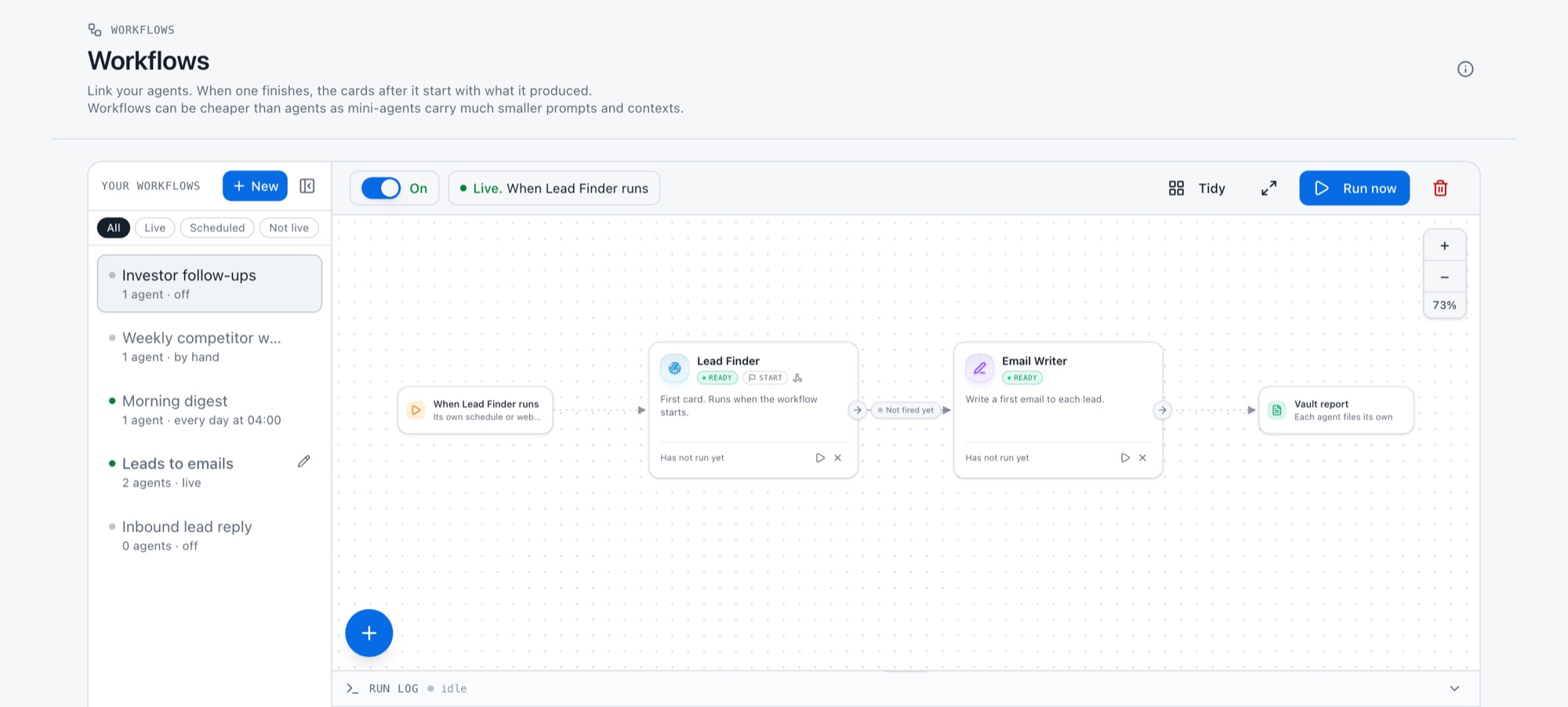Viewport: 1568px width, 707px height.
Task: Click the Lead Finder output arrow connector
Action: [x=857, y=410]
